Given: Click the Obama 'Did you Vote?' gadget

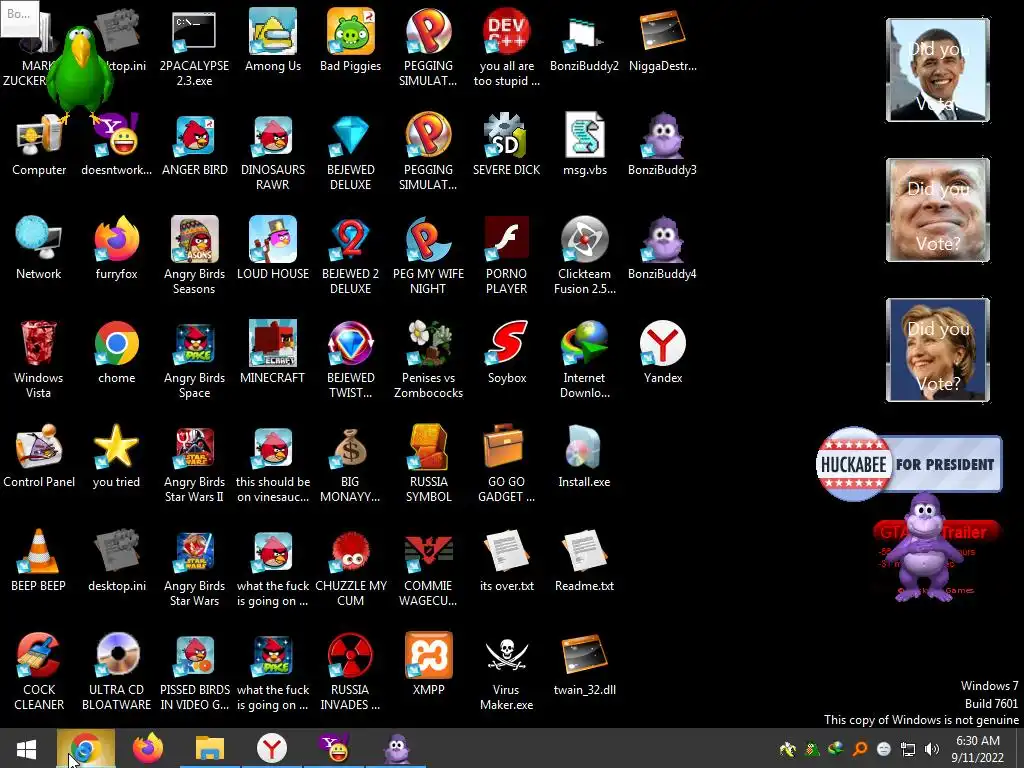Looking at the screenshot, I should (938, 70).
